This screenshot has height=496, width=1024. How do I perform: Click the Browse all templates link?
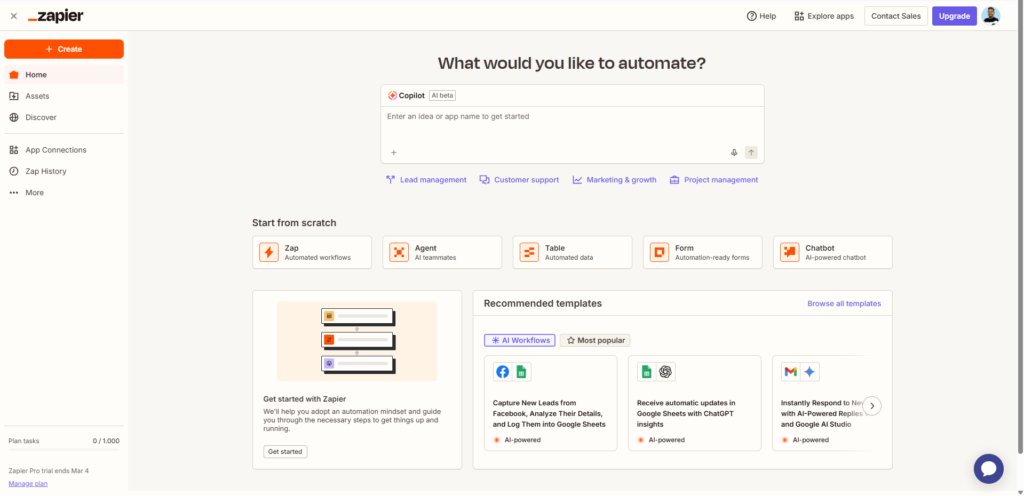coord(843,303)
